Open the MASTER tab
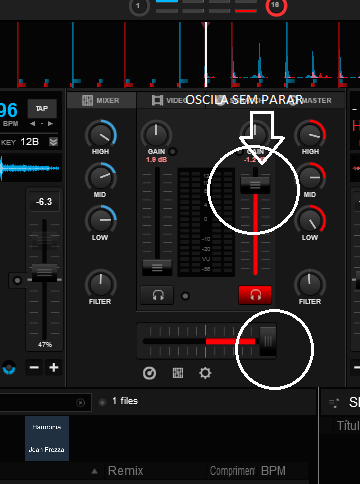Screen dimensions: 360x484 pyautogui.click(x=317, y=100)
